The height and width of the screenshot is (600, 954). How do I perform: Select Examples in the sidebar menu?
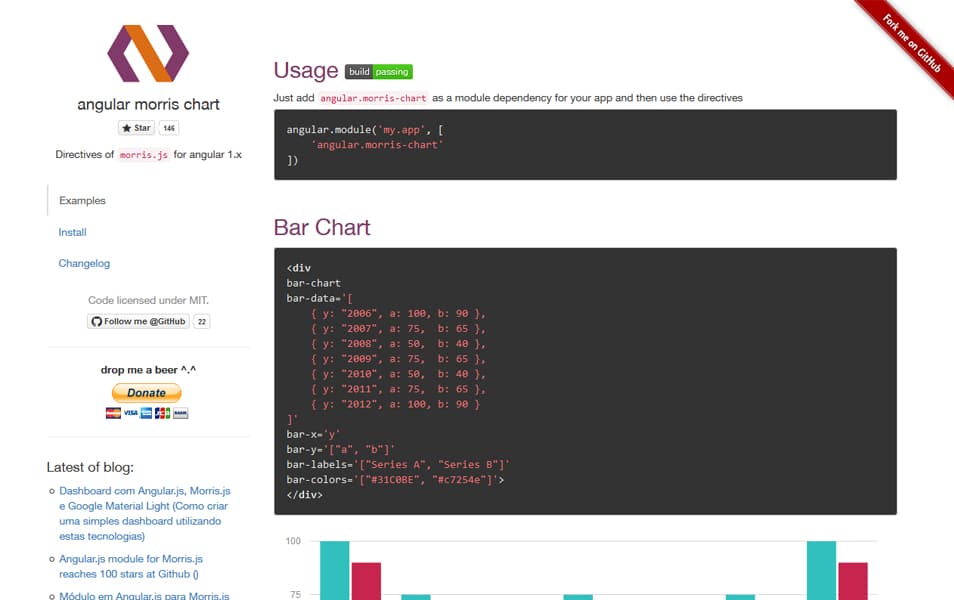[82, 200]
